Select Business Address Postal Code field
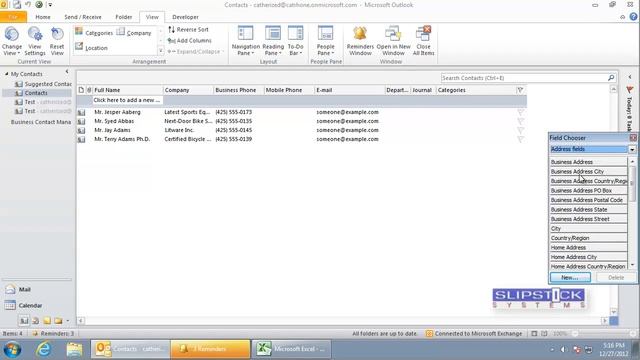 (x=588, y=200)
